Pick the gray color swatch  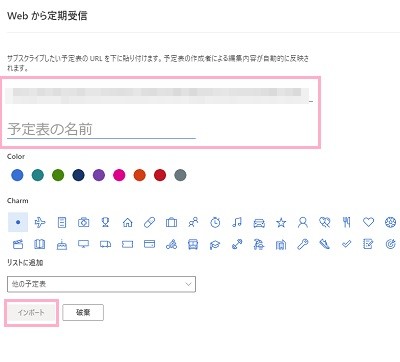(180, 175)
